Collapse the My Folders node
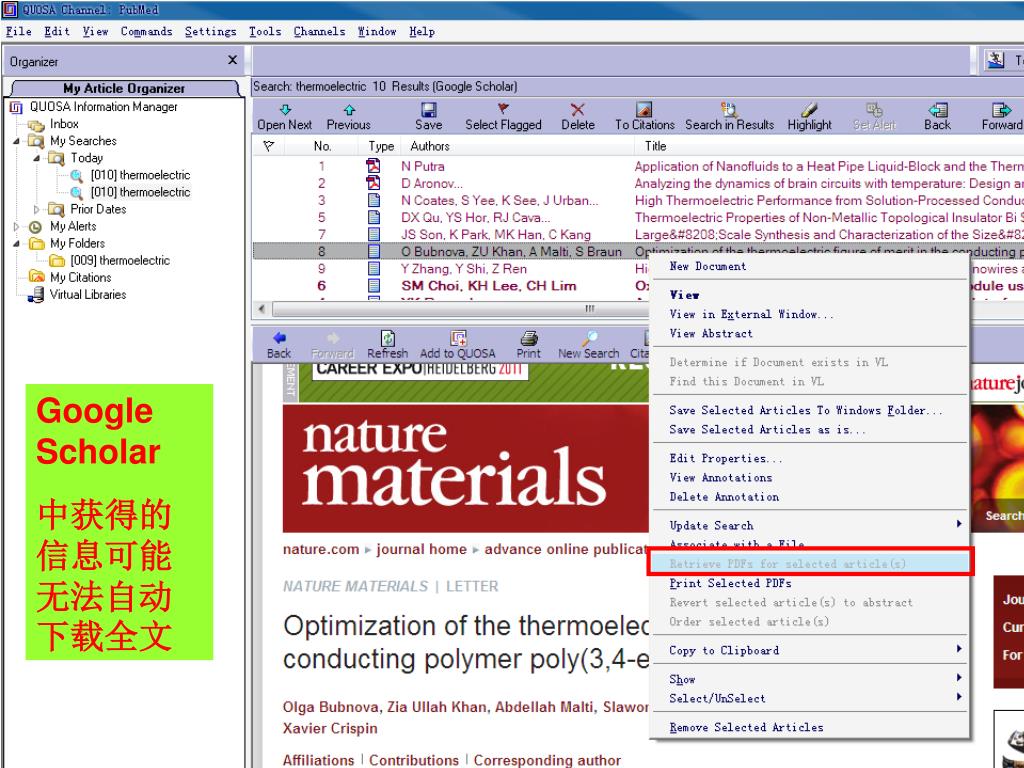 point(16,244)
